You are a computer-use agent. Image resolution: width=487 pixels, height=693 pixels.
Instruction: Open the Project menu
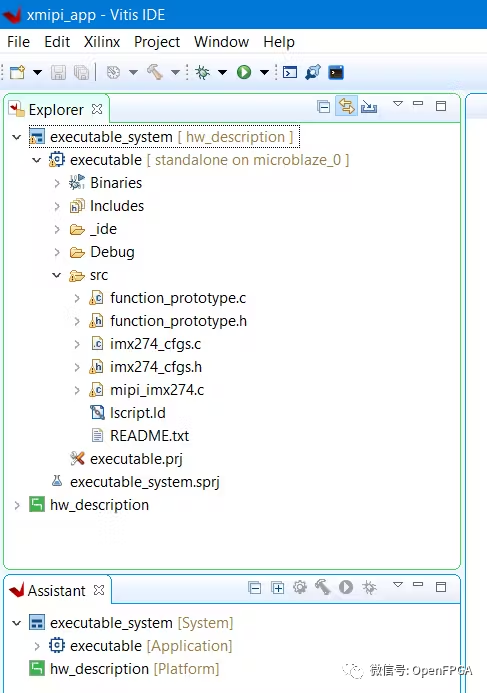tap(157, 42)
